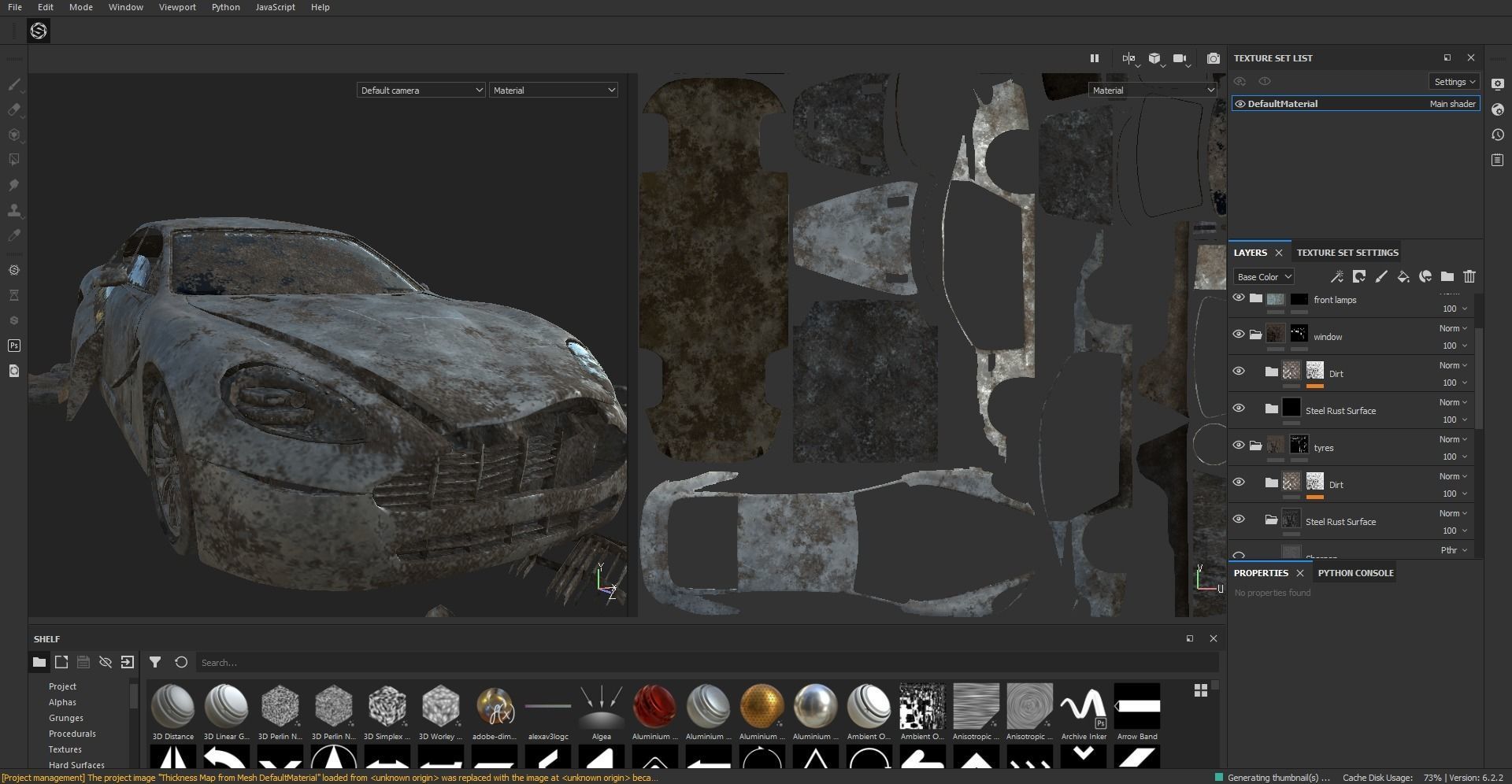The width and height of the screenshot is (1512, 784).
Task: Open the File menu
Action: 15,7
